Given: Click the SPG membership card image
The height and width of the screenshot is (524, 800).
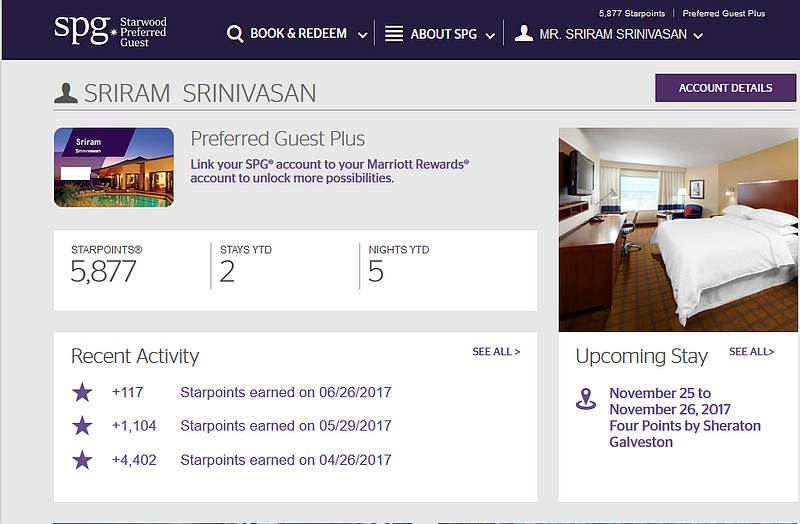Looking at the screenshot, I should (x=114, y=167).
